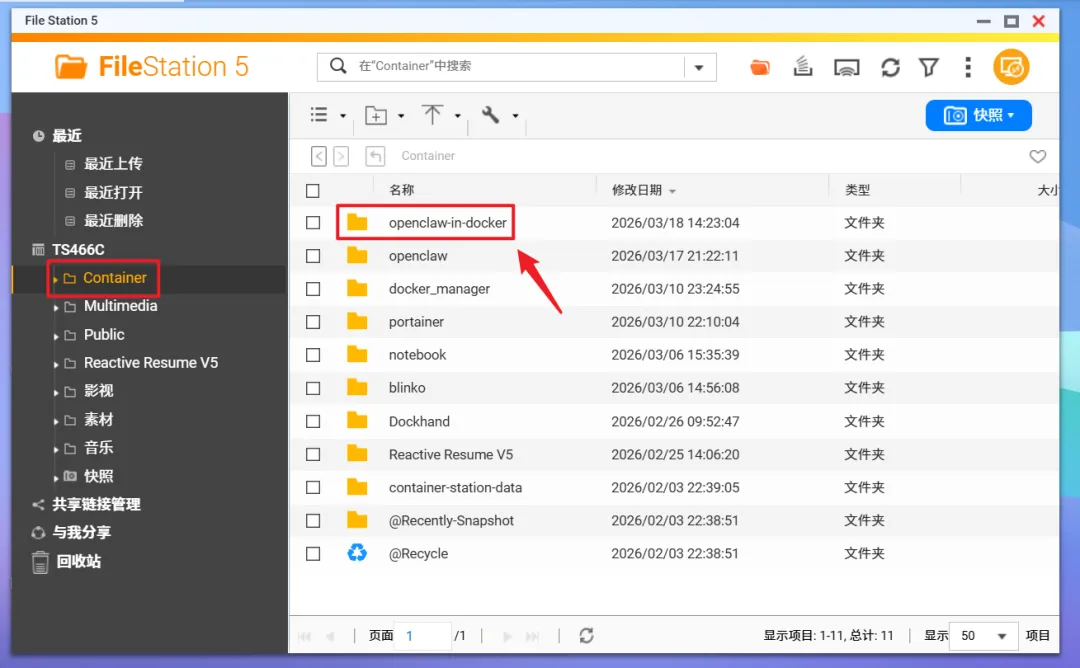The image size is (1080, 668).
Task: Click the orange remote mount round button
Action: [x=1011, y=67]
